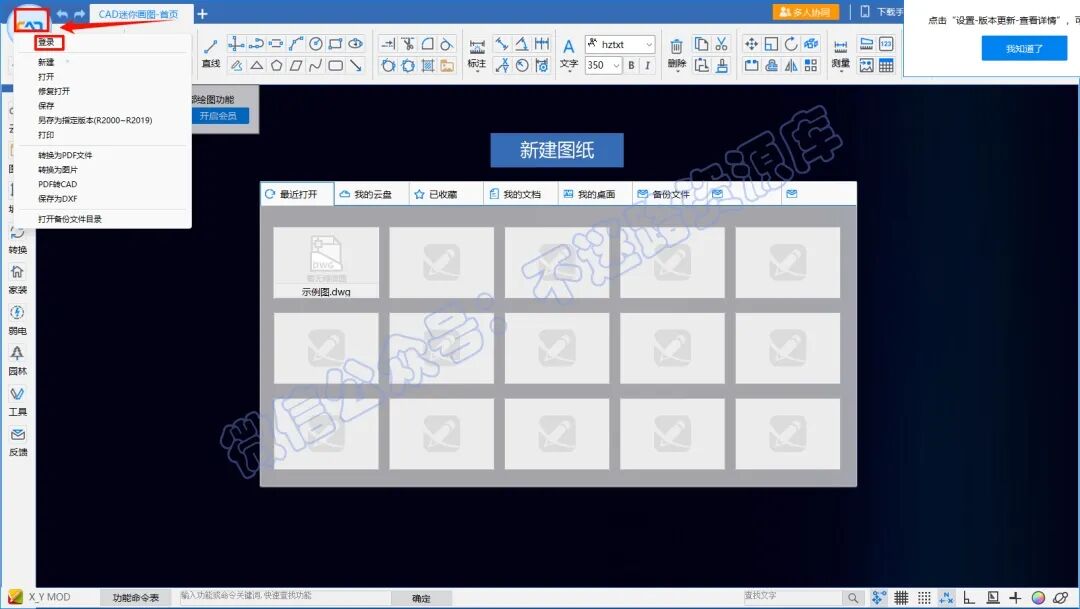Select the mirror tool
This screenshot has height=609, width=1080.
(791, 65)
